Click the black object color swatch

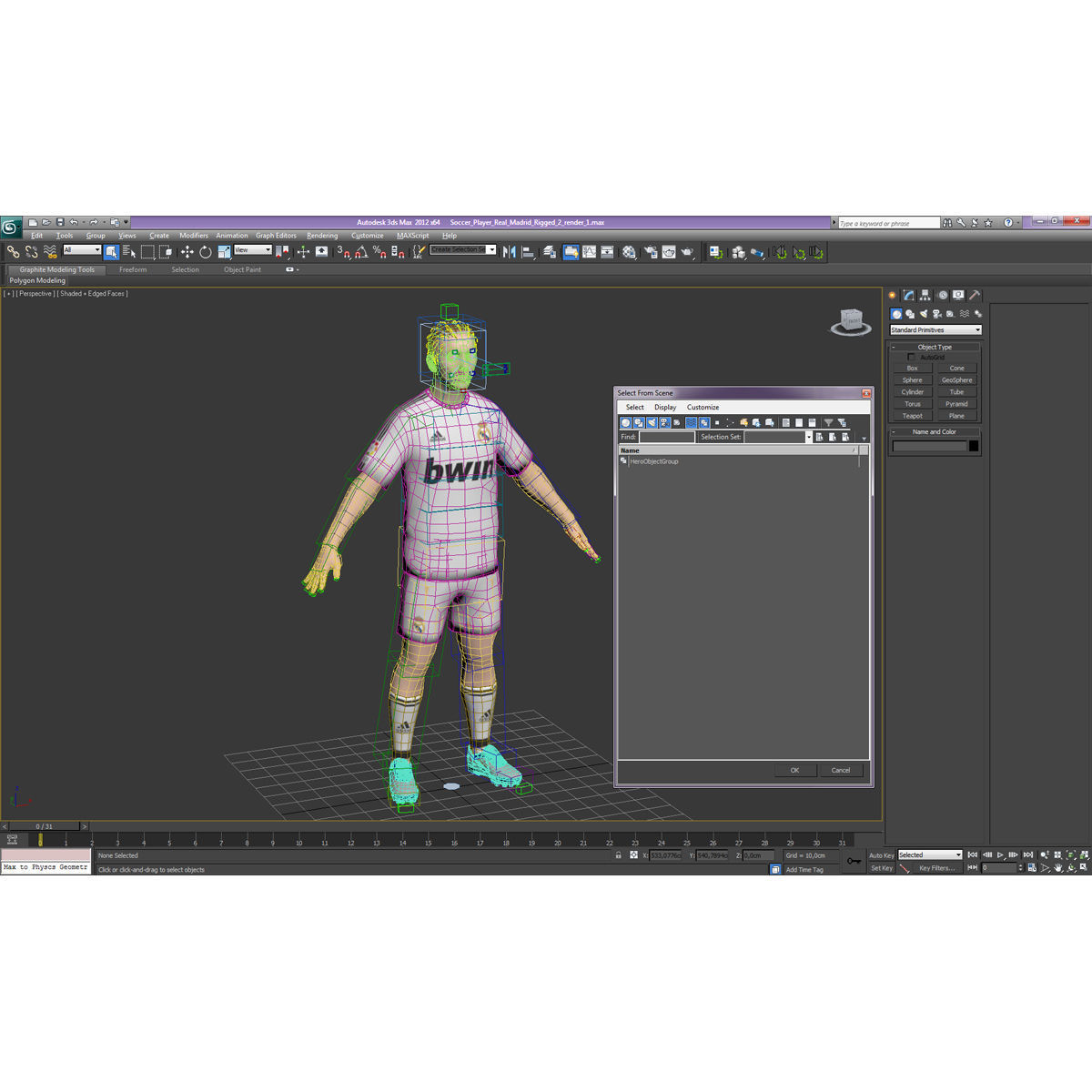(974, 446)
